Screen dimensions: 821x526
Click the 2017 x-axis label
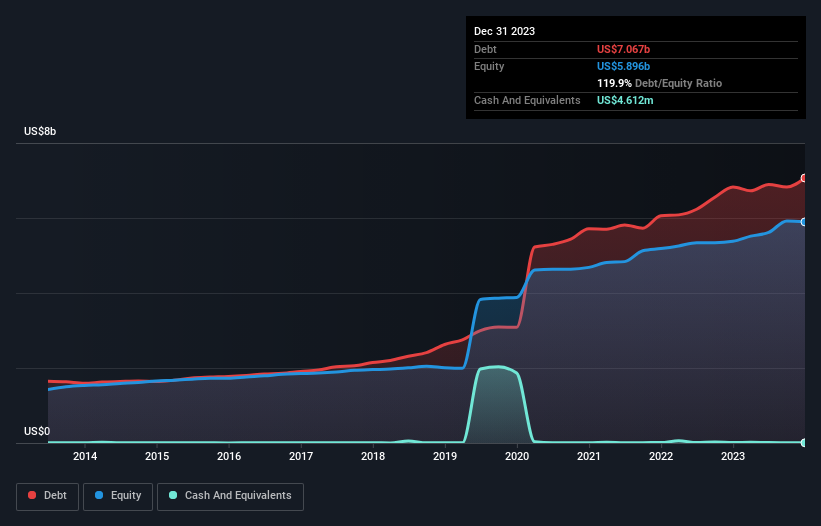tap(301, 456)
